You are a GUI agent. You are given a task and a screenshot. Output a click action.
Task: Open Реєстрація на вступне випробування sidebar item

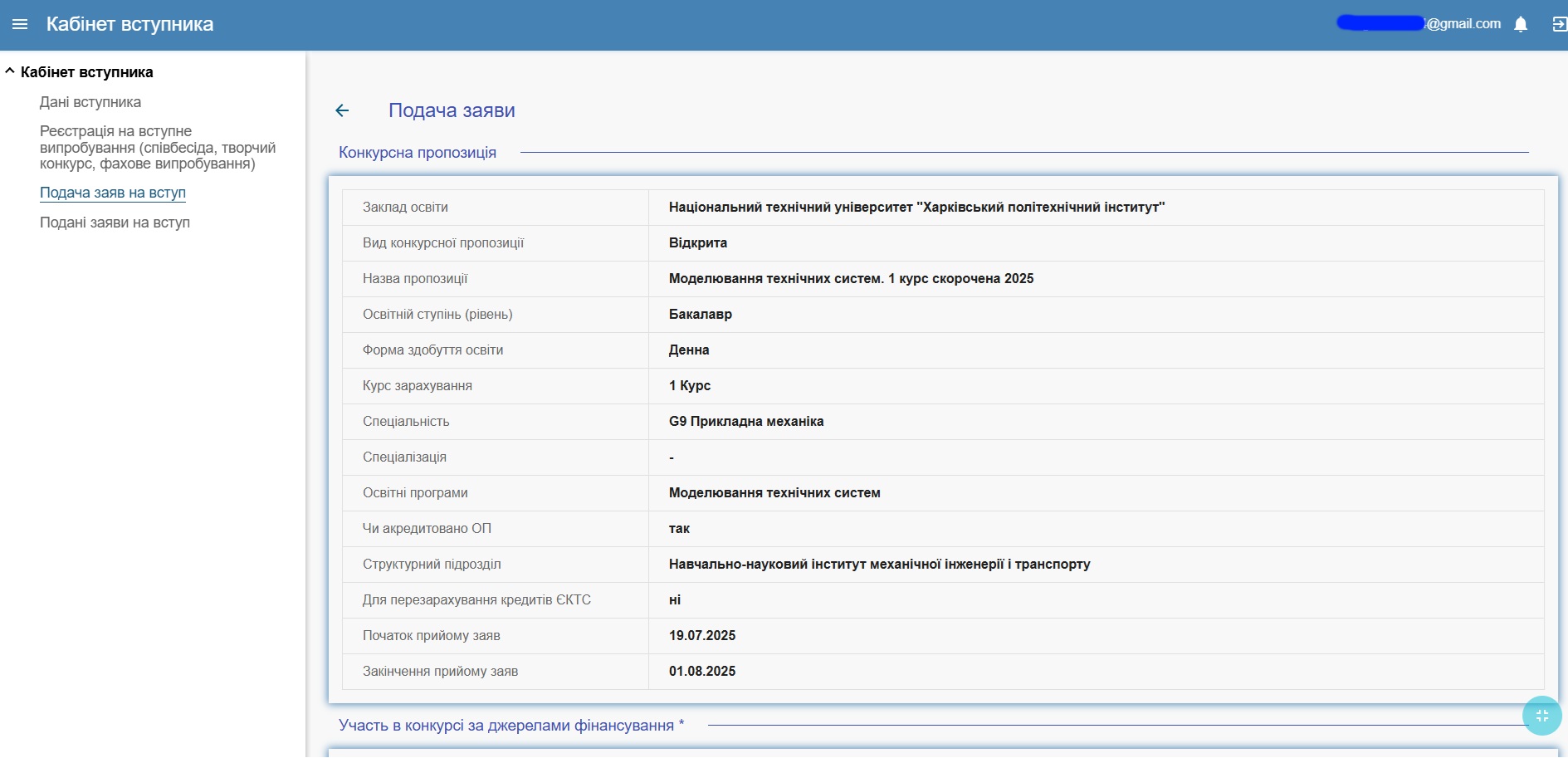pyautogui.click(x=157, y=148)
